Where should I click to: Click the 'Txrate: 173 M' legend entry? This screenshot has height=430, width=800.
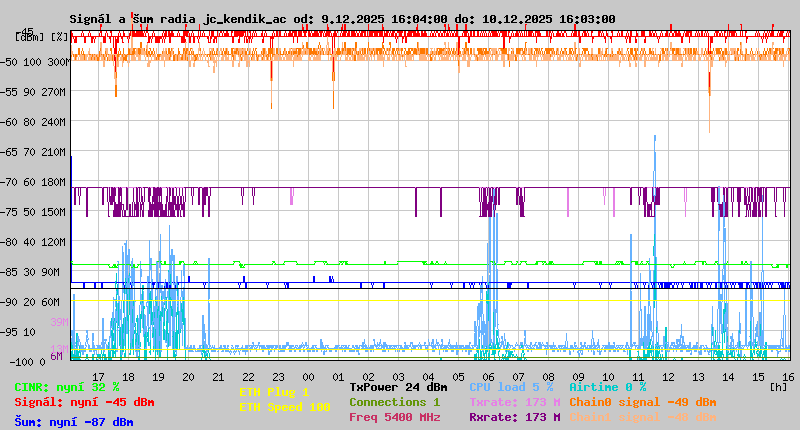tap(515, 402)
